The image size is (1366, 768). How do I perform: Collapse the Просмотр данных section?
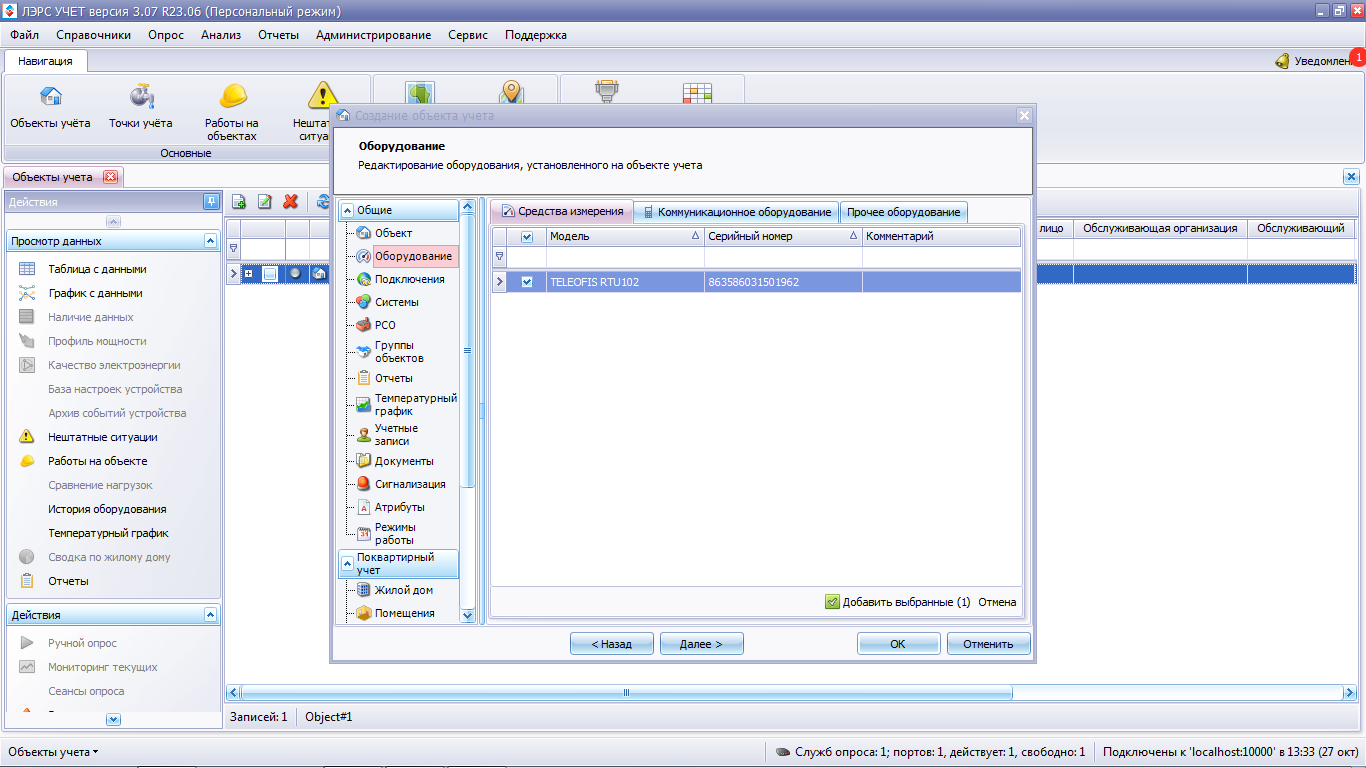(210, 241)
